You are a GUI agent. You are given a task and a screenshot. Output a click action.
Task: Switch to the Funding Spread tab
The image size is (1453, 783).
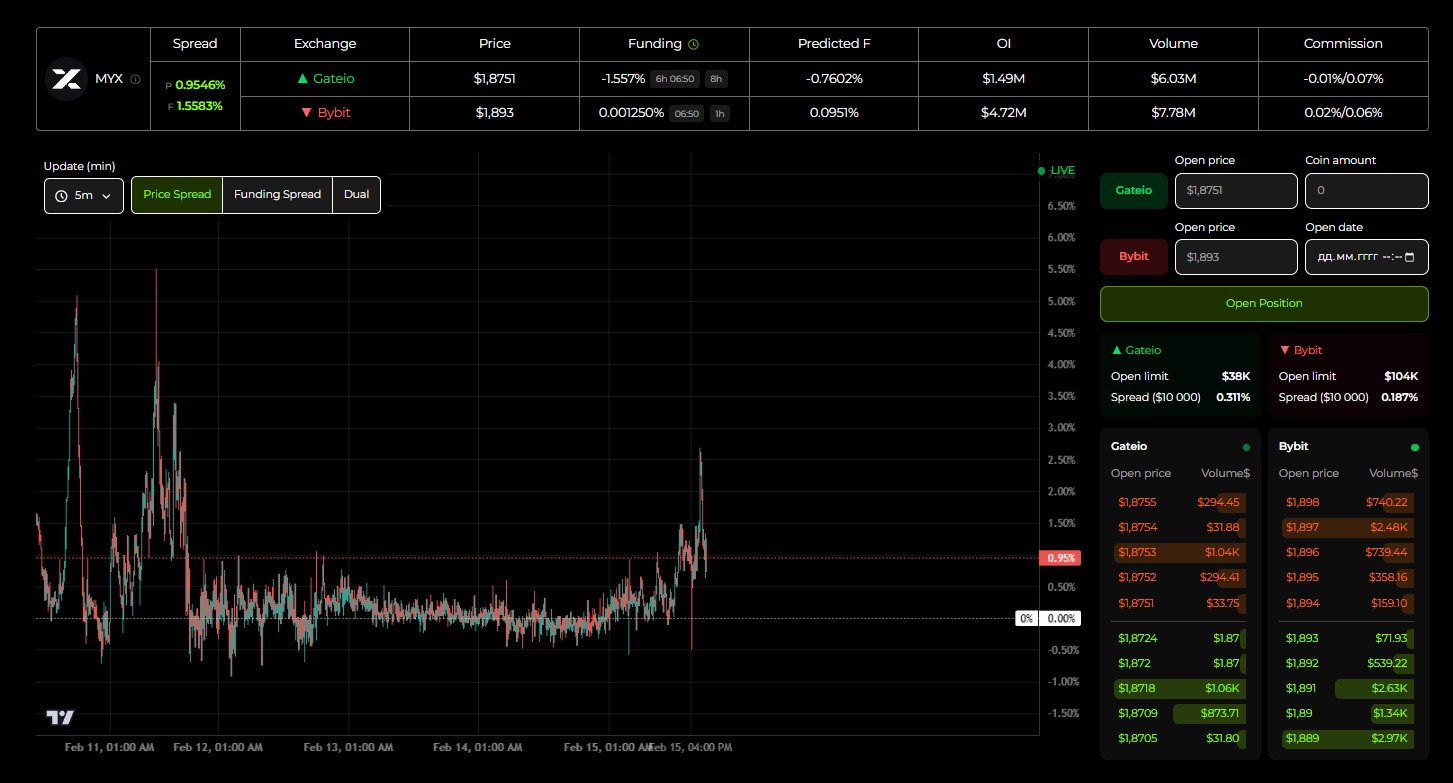click(277, 194)
